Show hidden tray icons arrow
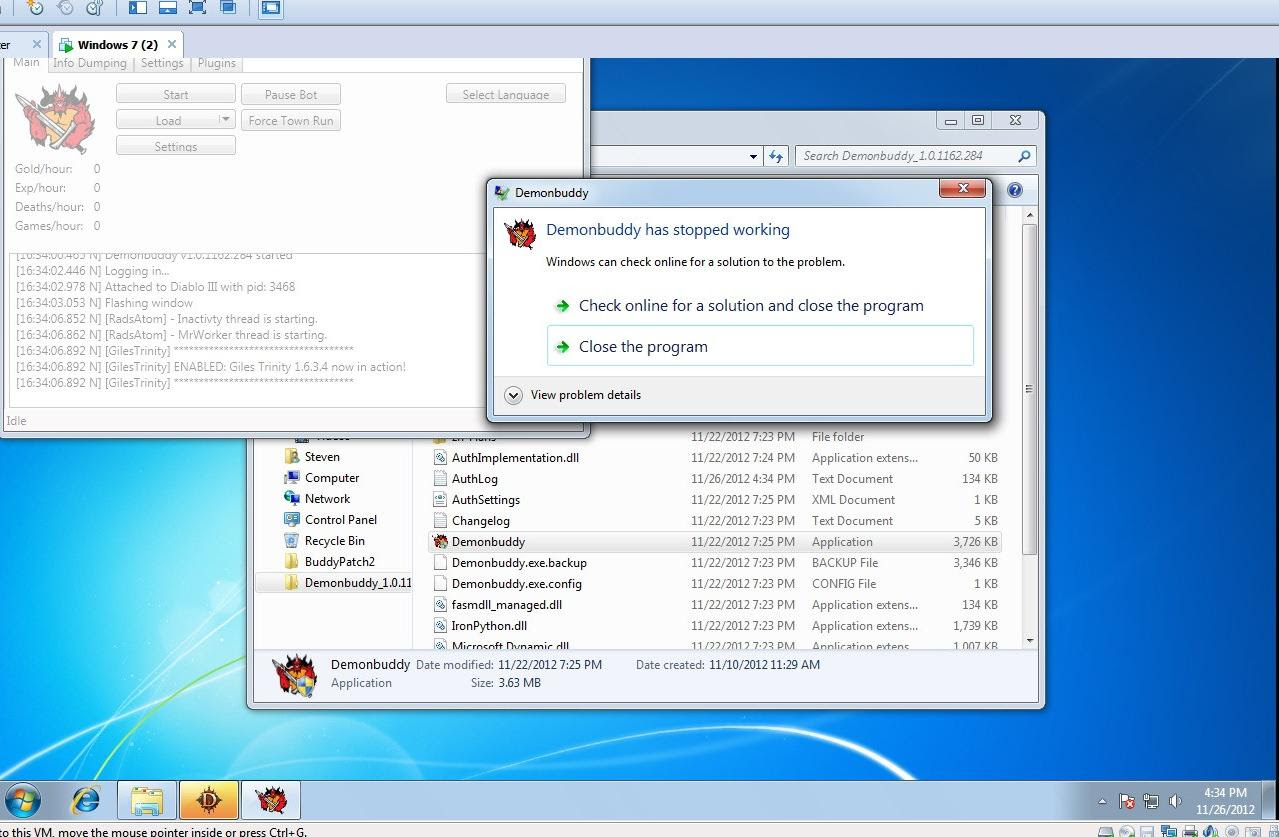This screenshot has width=1279, height=837. pos(1102,801)
